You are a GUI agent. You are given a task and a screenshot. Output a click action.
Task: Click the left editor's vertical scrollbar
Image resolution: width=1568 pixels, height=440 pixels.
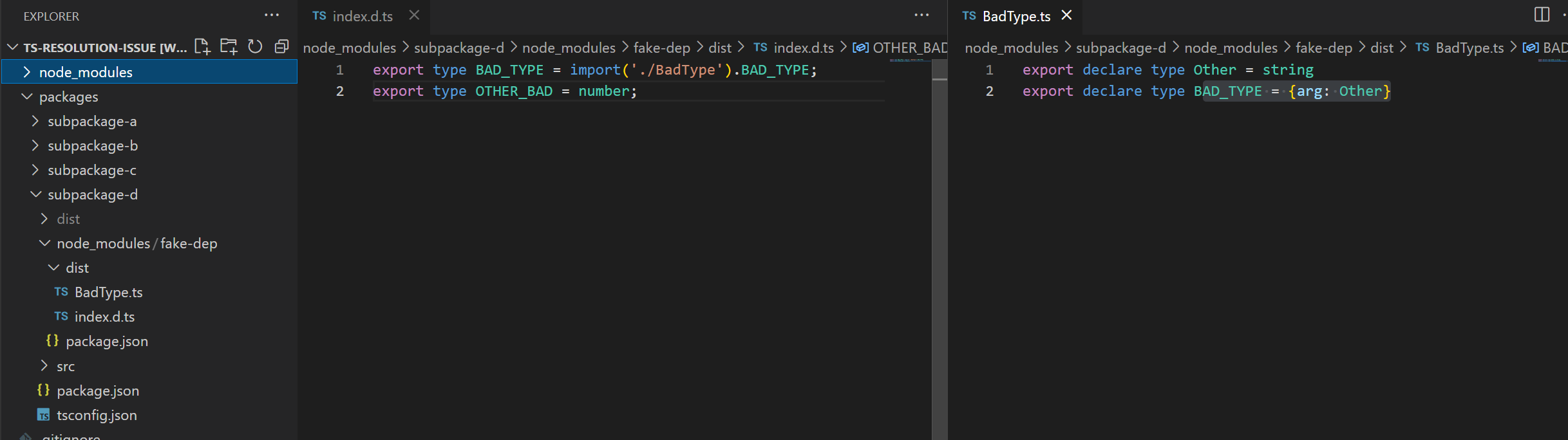coord(940,257)
